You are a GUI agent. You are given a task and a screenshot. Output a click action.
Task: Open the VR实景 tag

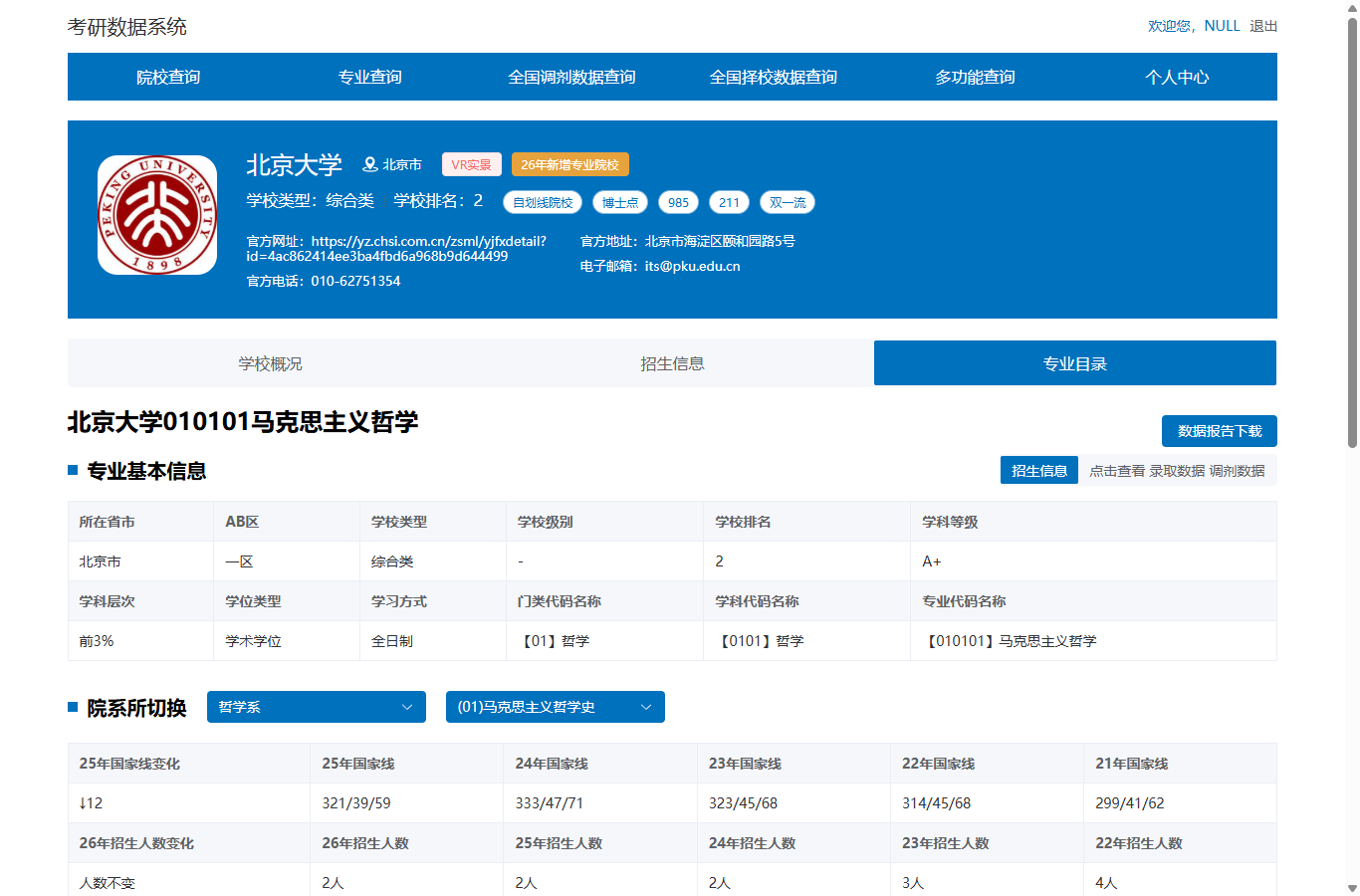coord(471,164)
